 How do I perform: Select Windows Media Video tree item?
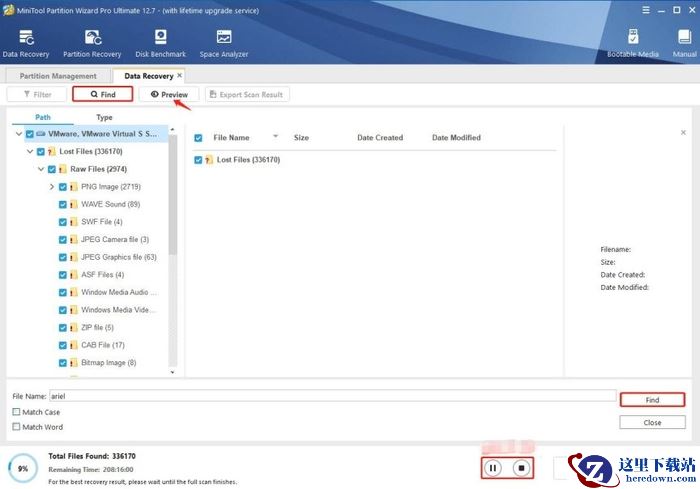(x=119, y=309)
